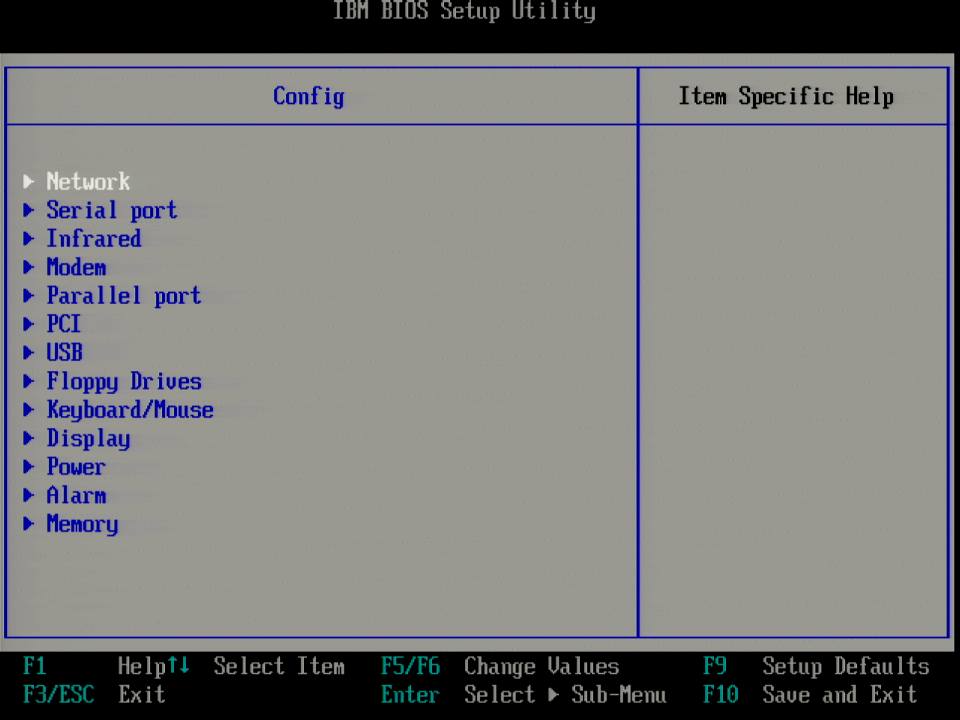This screenshot has width=960, height=720.
Task: Click the F1 Help key label
Action: pyautogui.click(x=34, y=666)
